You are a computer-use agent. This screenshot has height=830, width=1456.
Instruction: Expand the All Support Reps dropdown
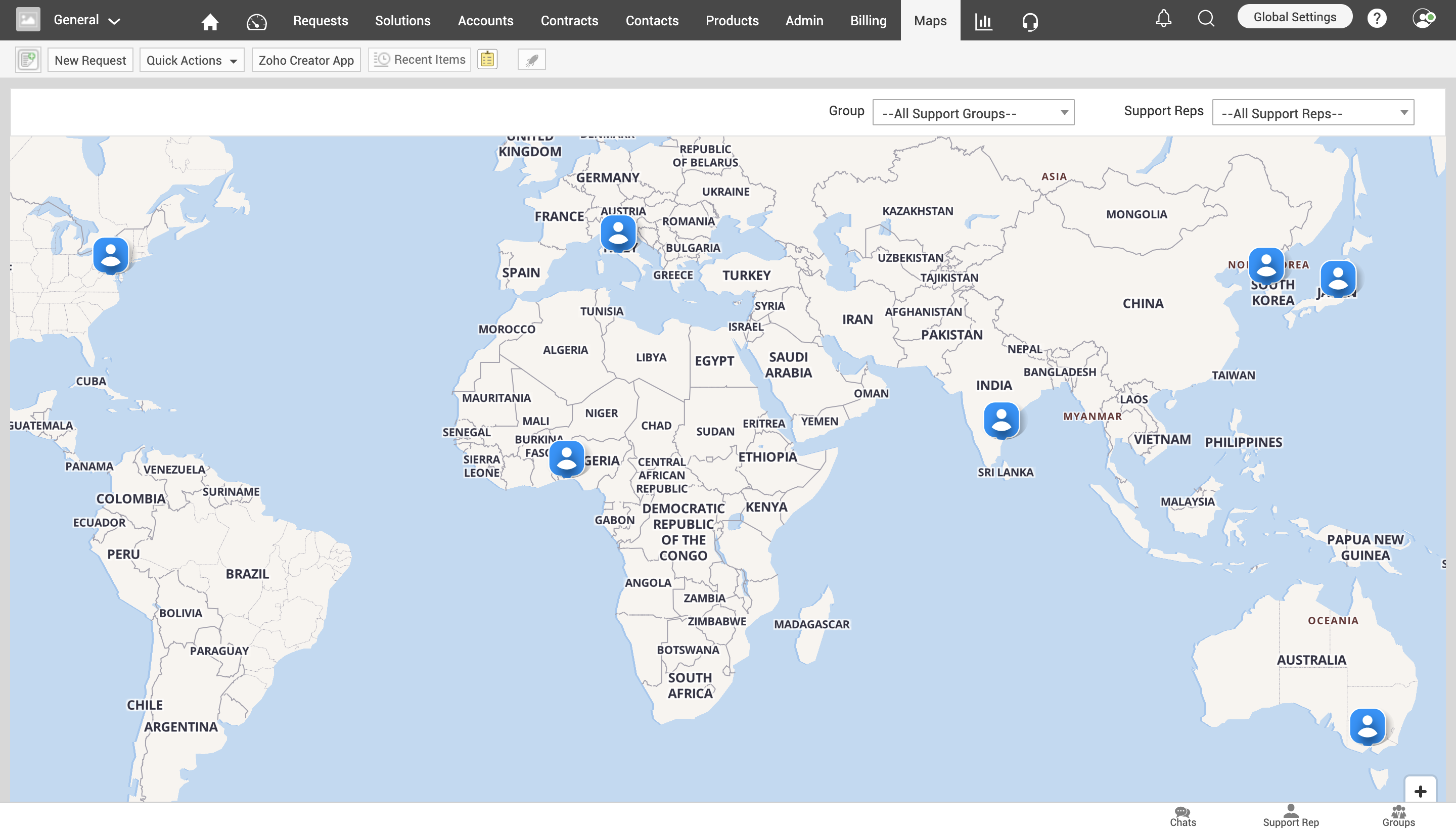(1312, 113)
